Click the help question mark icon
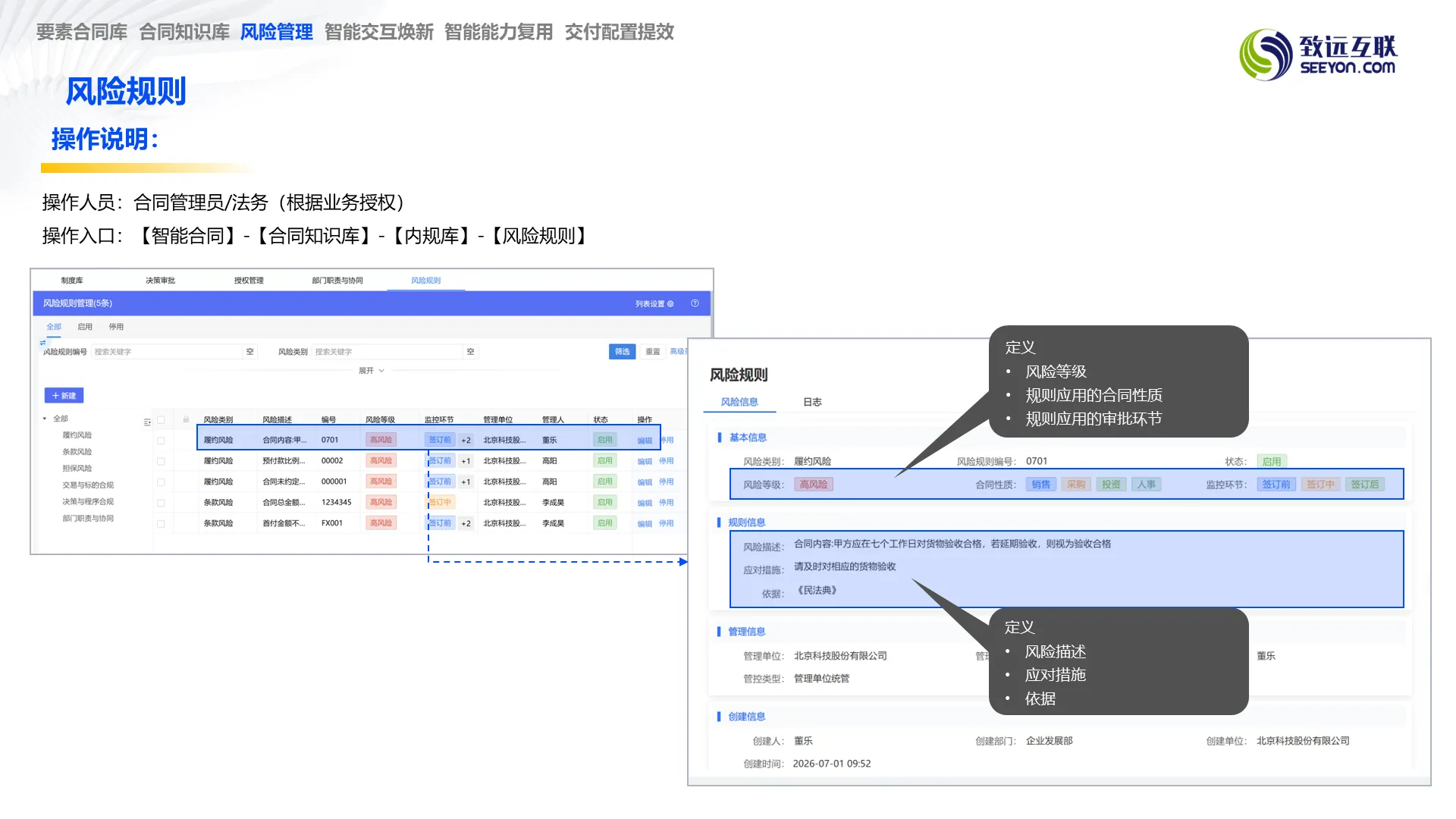This screenshot has height=819, width=1456. [695, 303]
